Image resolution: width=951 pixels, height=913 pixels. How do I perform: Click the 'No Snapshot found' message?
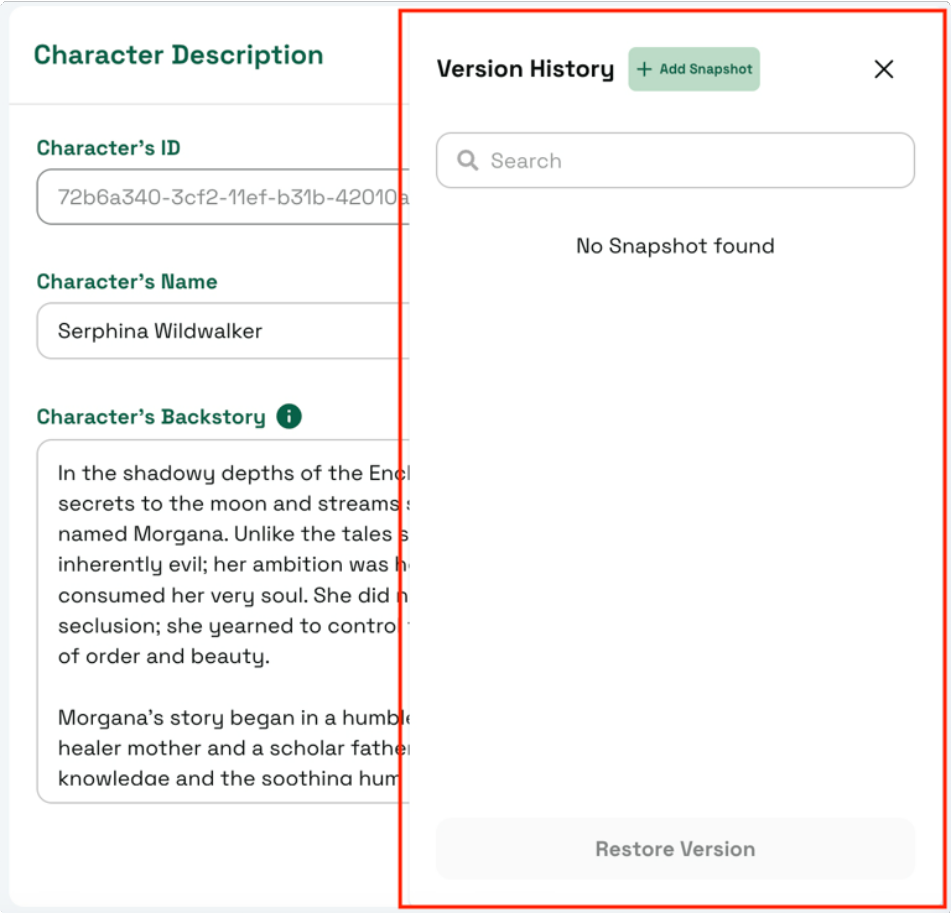coord(675,246)
